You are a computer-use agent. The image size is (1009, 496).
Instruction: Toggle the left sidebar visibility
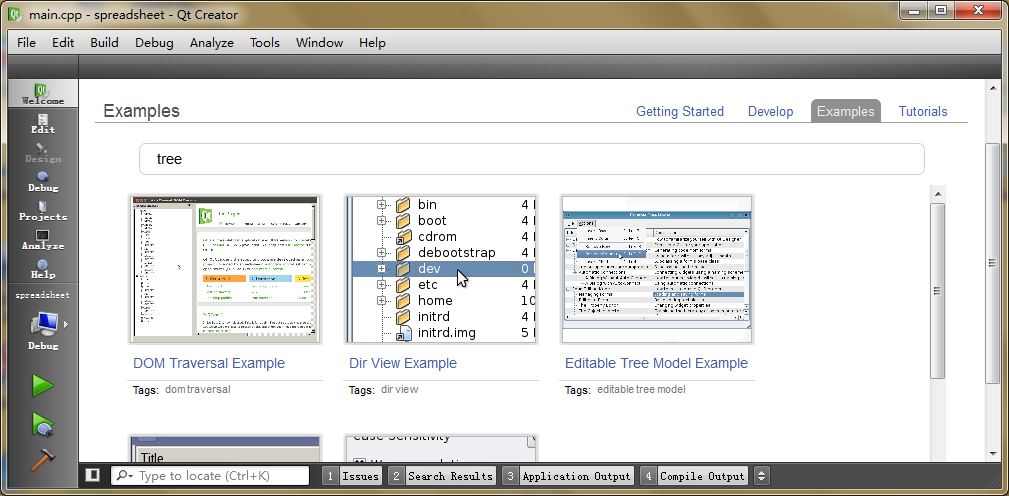click(92, 475)
